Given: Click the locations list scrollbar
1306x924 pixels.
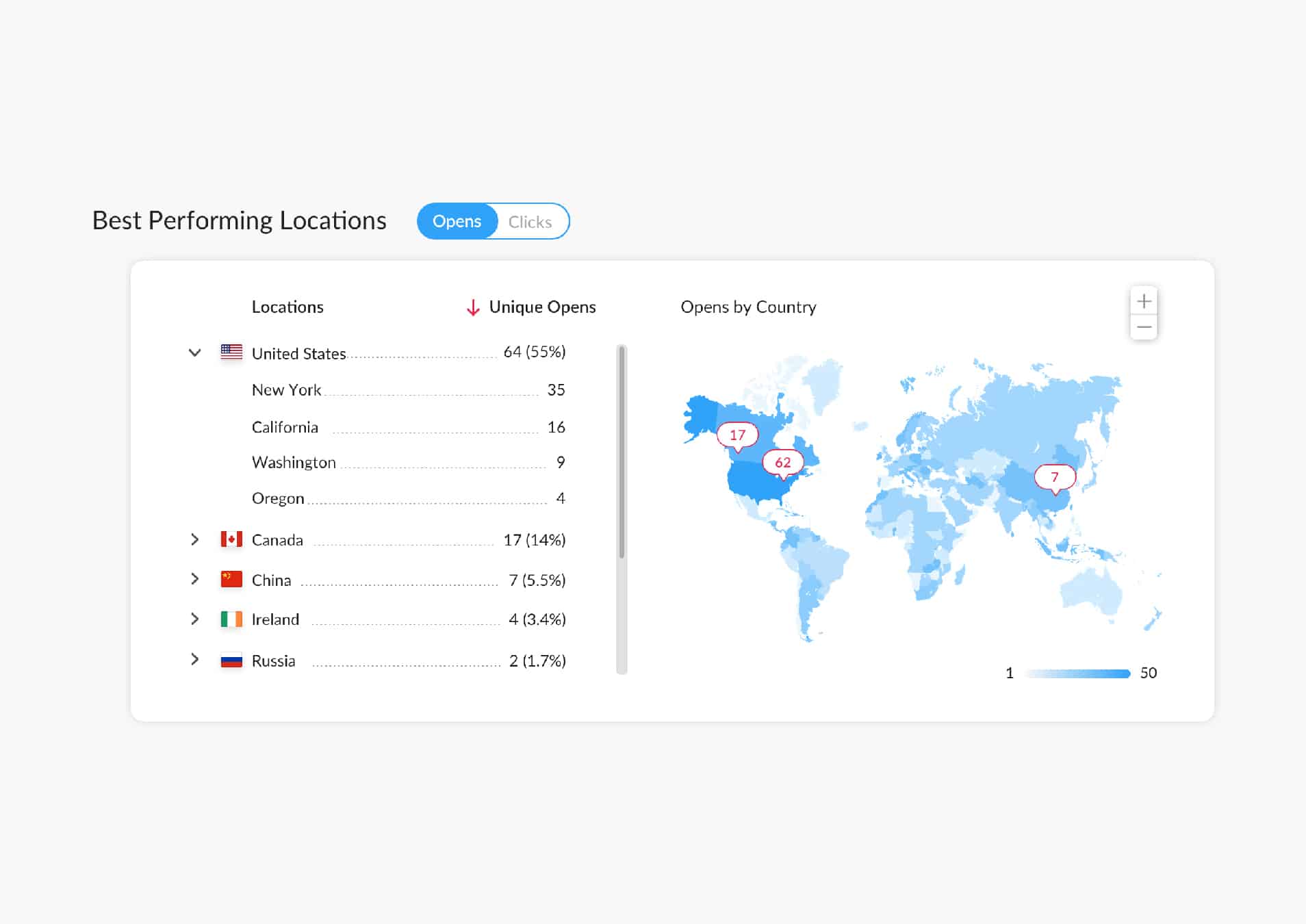Looking at the screenshot, I should click(622, 452).
